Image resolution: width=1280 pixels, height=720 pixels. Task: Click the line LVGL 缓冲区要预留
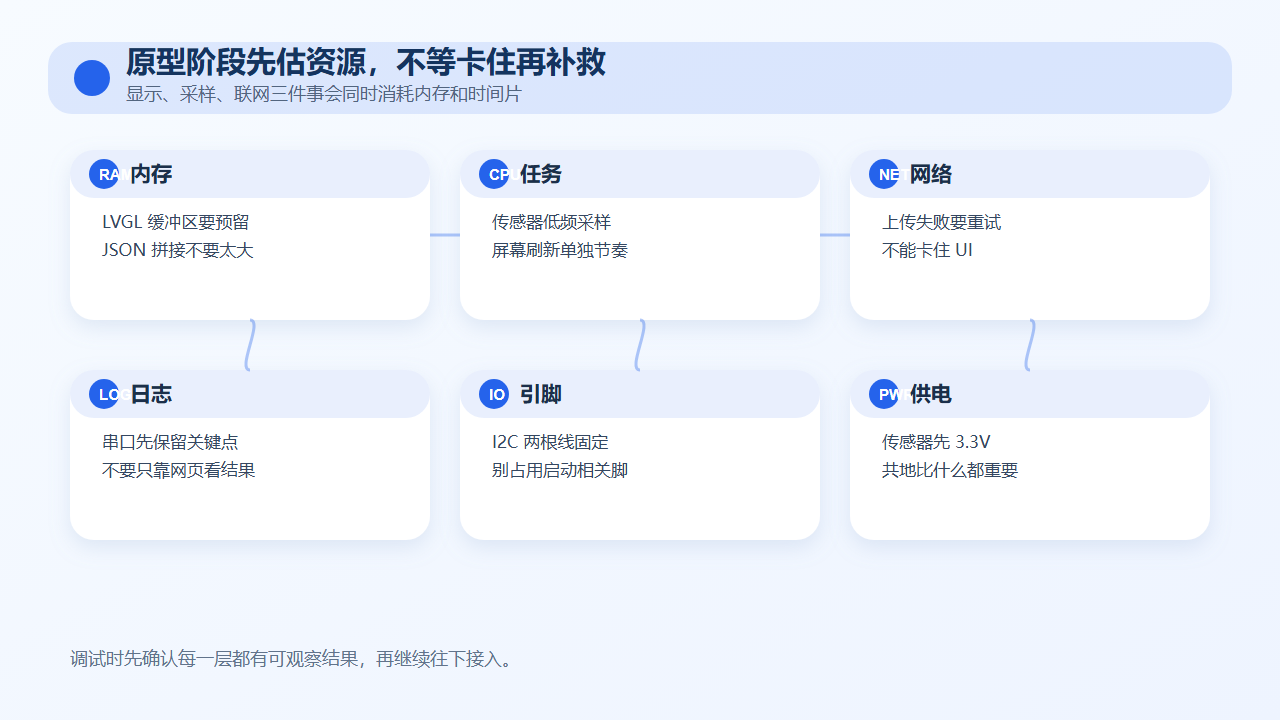[x=176, y=222]
